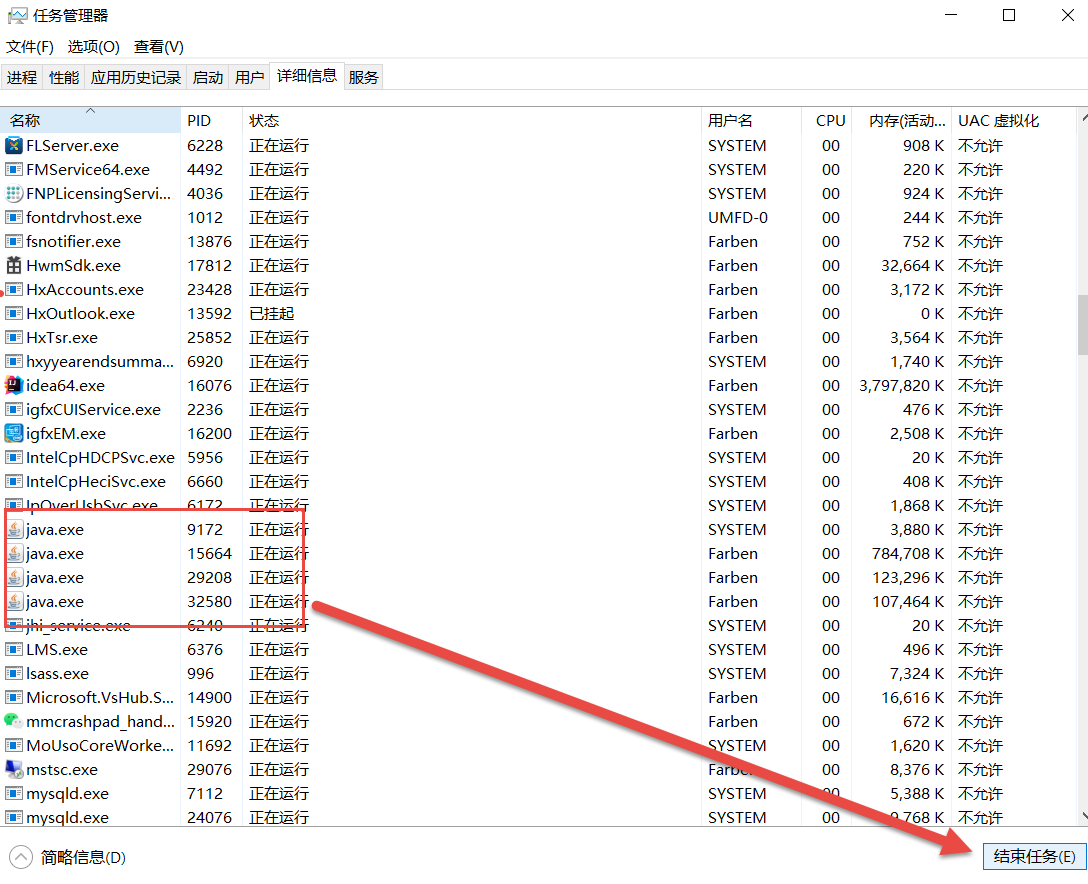Switch to the 进程 tab
1088x884 pixels.
[22, 78]
